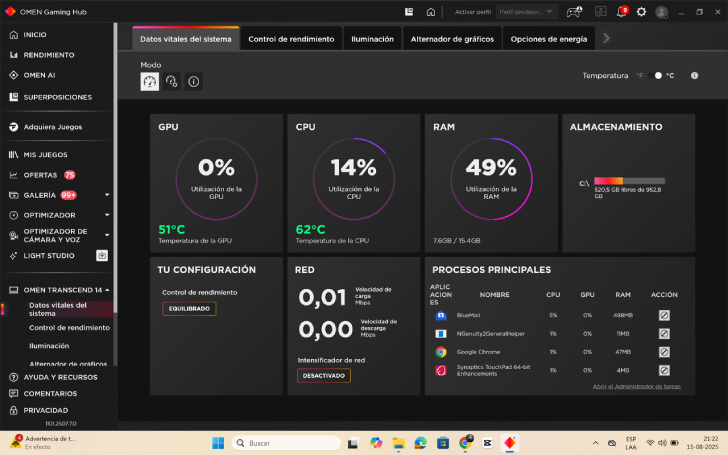Expand OPTIMIZADOR DE CÁMARA Y VOZ arrow
This screenshot has height=455, width=728.
[x=107, y=235]
